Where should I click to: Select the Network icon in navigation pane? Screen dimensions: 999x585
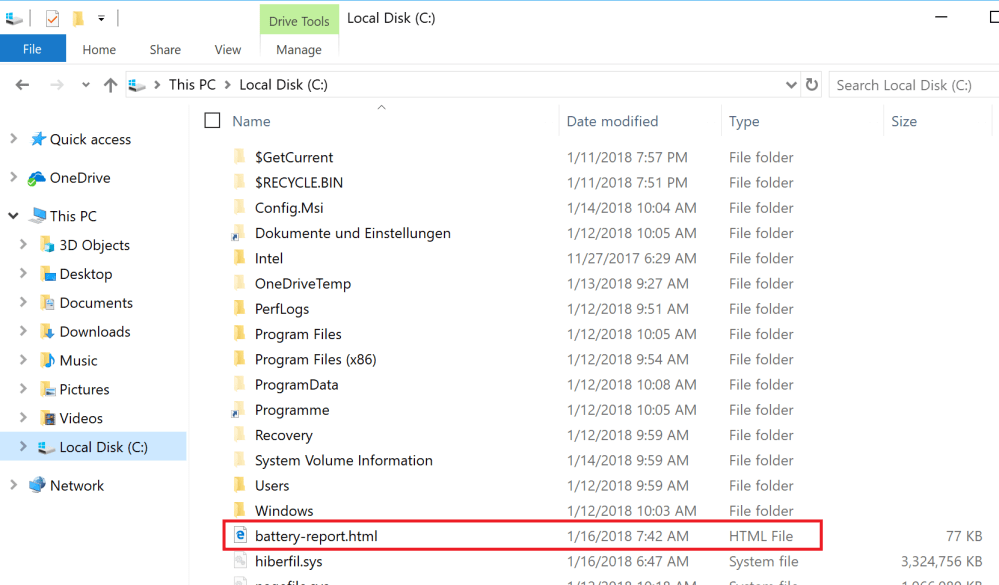click(x=37, y=485)
